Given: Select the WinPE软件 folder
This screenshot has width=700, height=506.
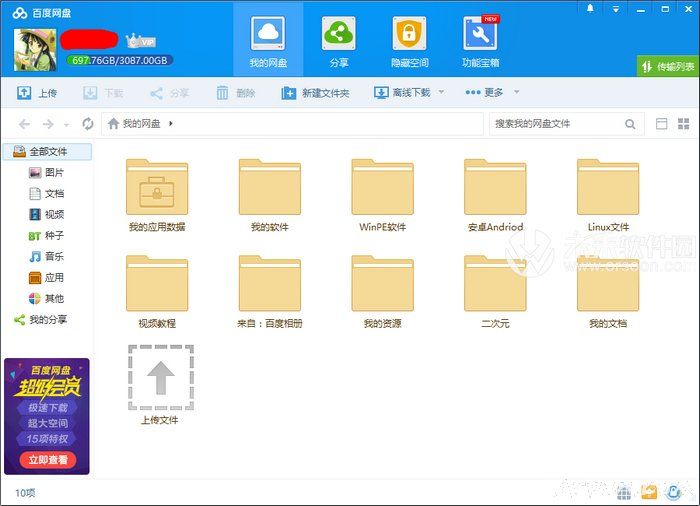Looking at the screenshot, I should coord(383,195).
